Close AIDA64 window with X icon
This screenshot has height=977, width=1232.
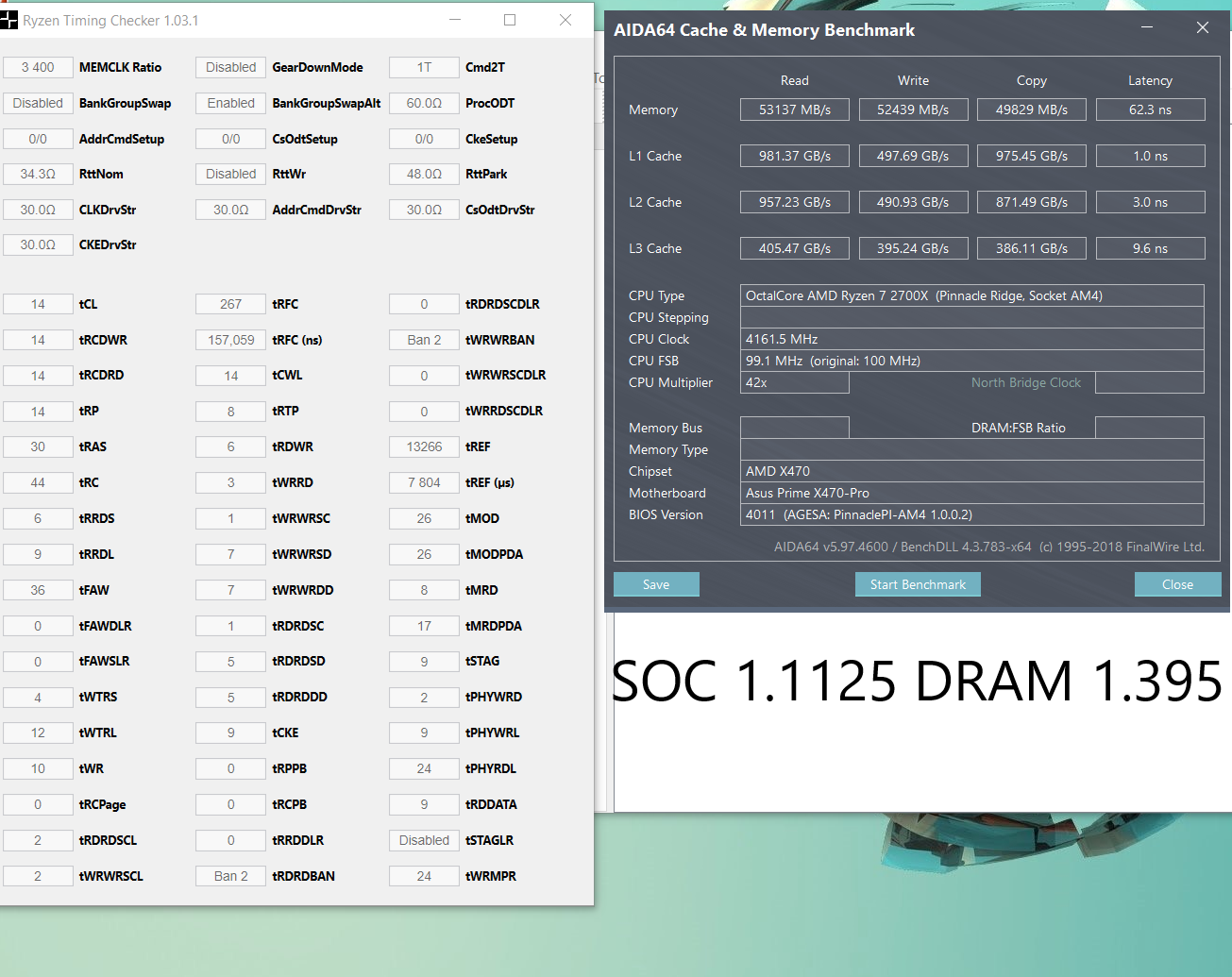pyautogui.click(x=1203, y=27)
